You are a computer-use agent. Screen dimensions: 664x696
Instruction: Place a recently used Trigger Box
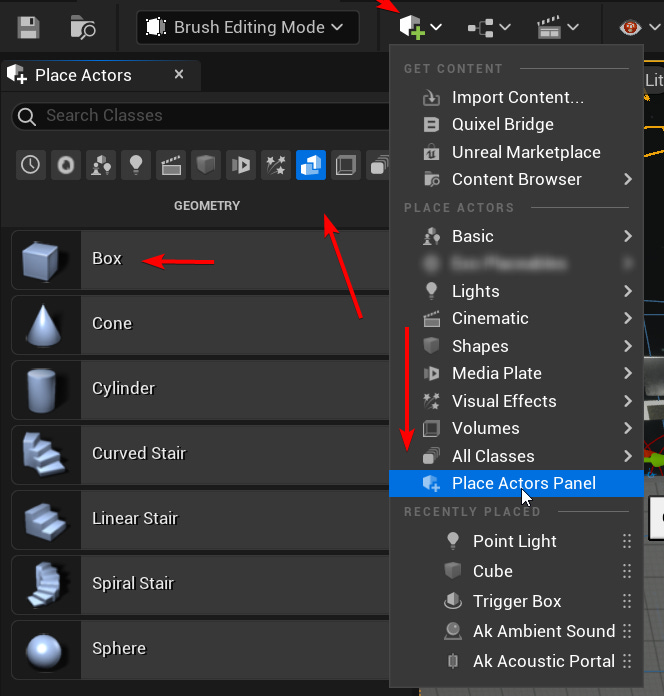[516, 601]
